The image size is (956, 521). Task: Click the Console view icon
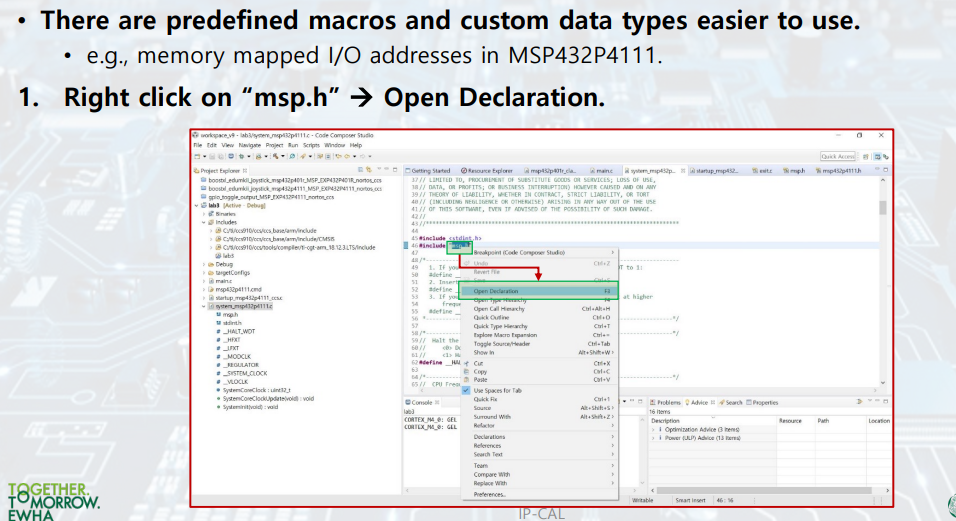click(408, 402)
